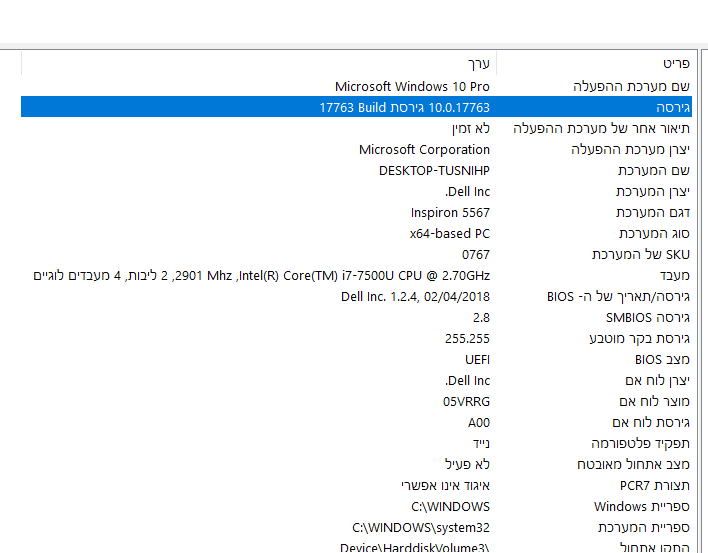Select the מעבד processor item
The image size is (708, 553).
coord(675,275)
